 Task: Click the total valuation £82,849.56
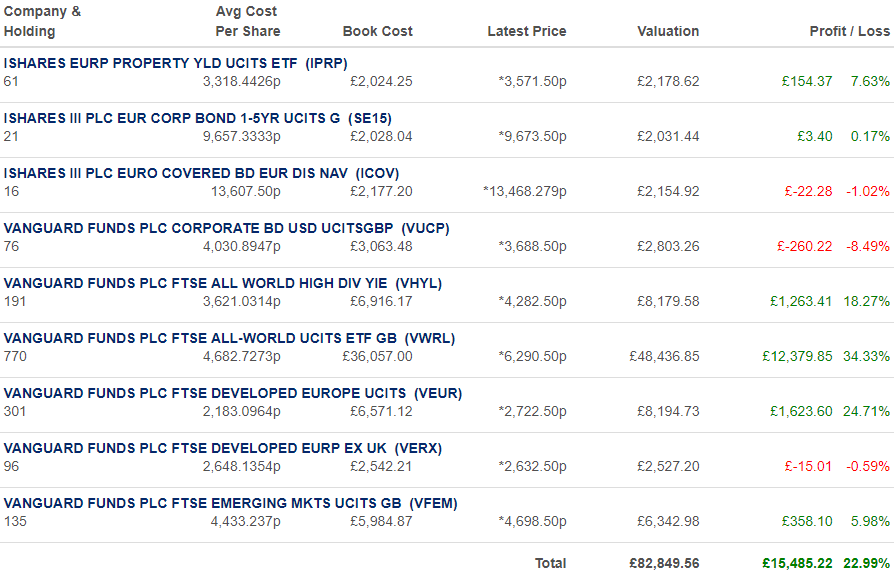pyautogui.click(x=664, y=563)
